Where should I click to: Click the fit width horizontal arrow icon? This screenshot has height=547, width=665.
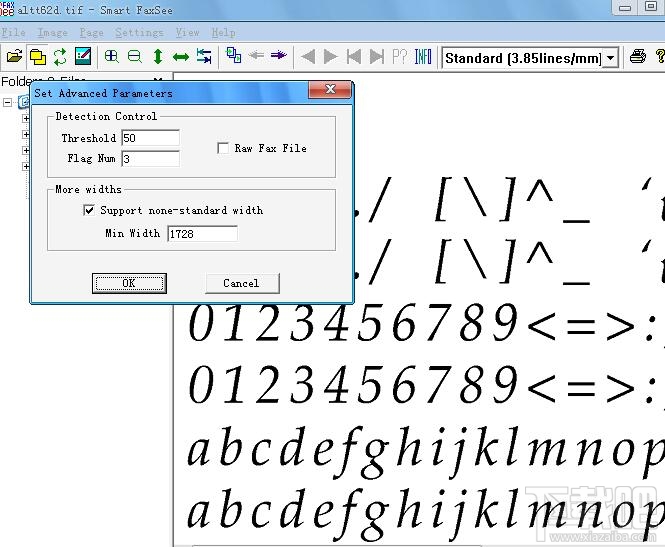181,56
